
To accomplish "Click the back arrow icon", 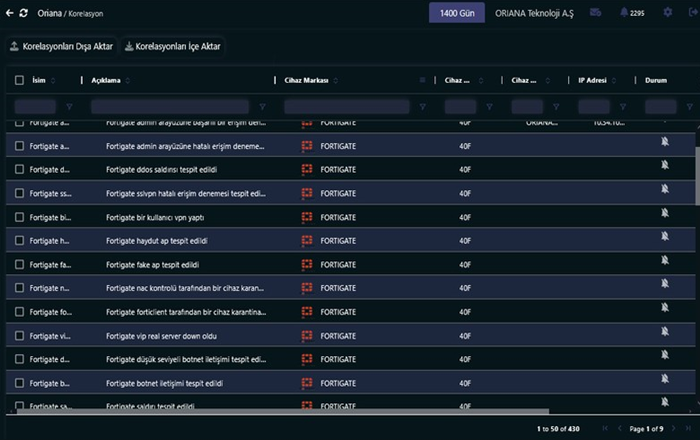I will pyautogui.click(x=9, y=13).
